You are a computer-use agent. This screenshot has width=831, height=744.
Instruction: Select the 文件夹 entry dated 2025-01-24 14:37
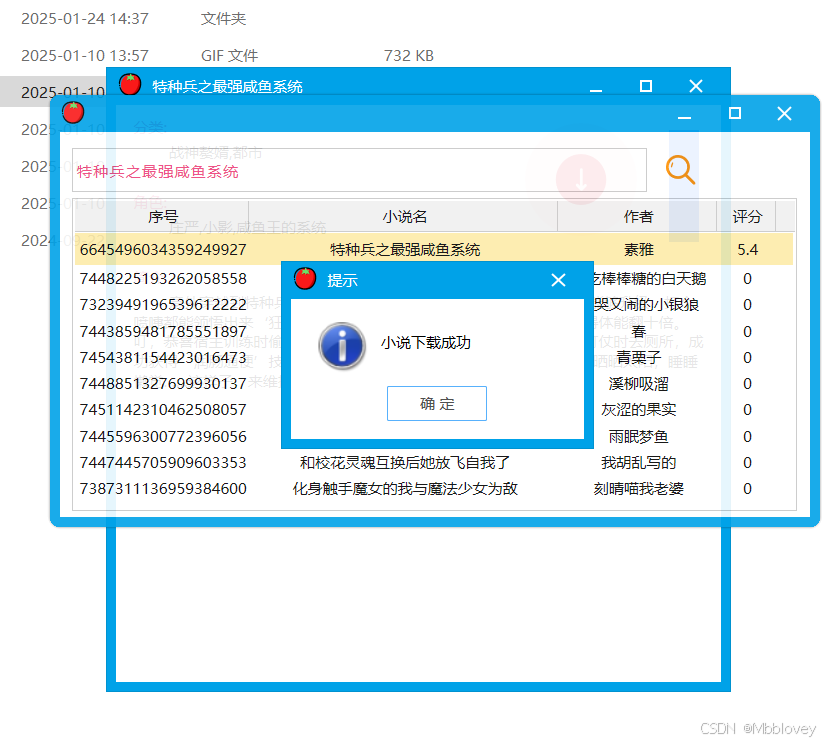(x=223, y=19)
